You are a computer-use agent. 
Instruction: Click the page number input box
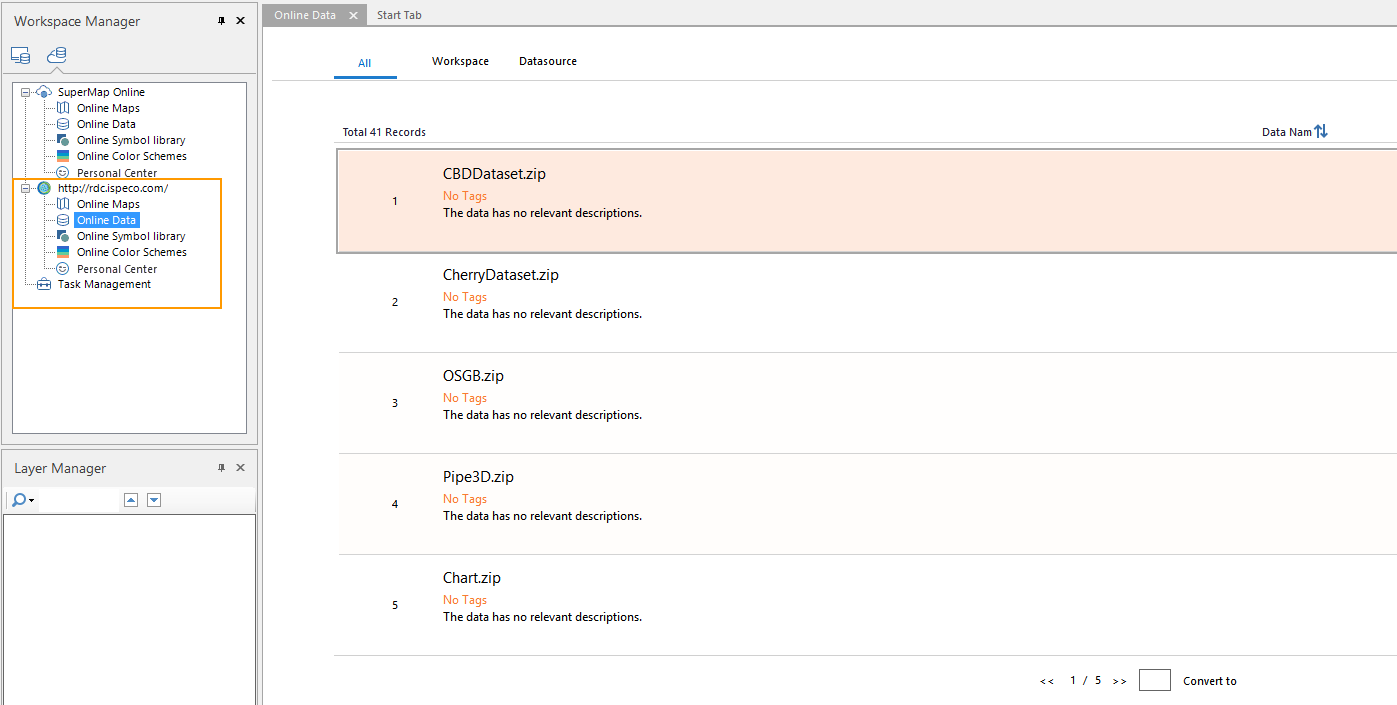point(1154,680)
